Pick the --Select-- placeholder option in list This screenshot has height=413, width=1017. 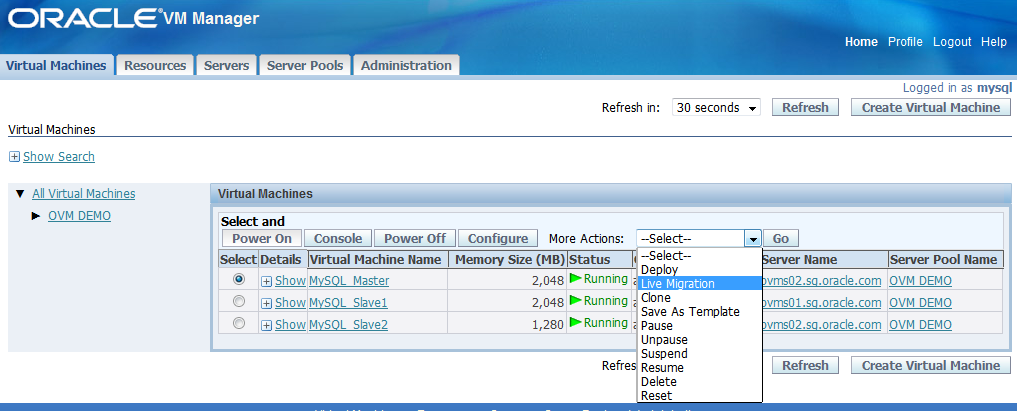coord(699,256)
